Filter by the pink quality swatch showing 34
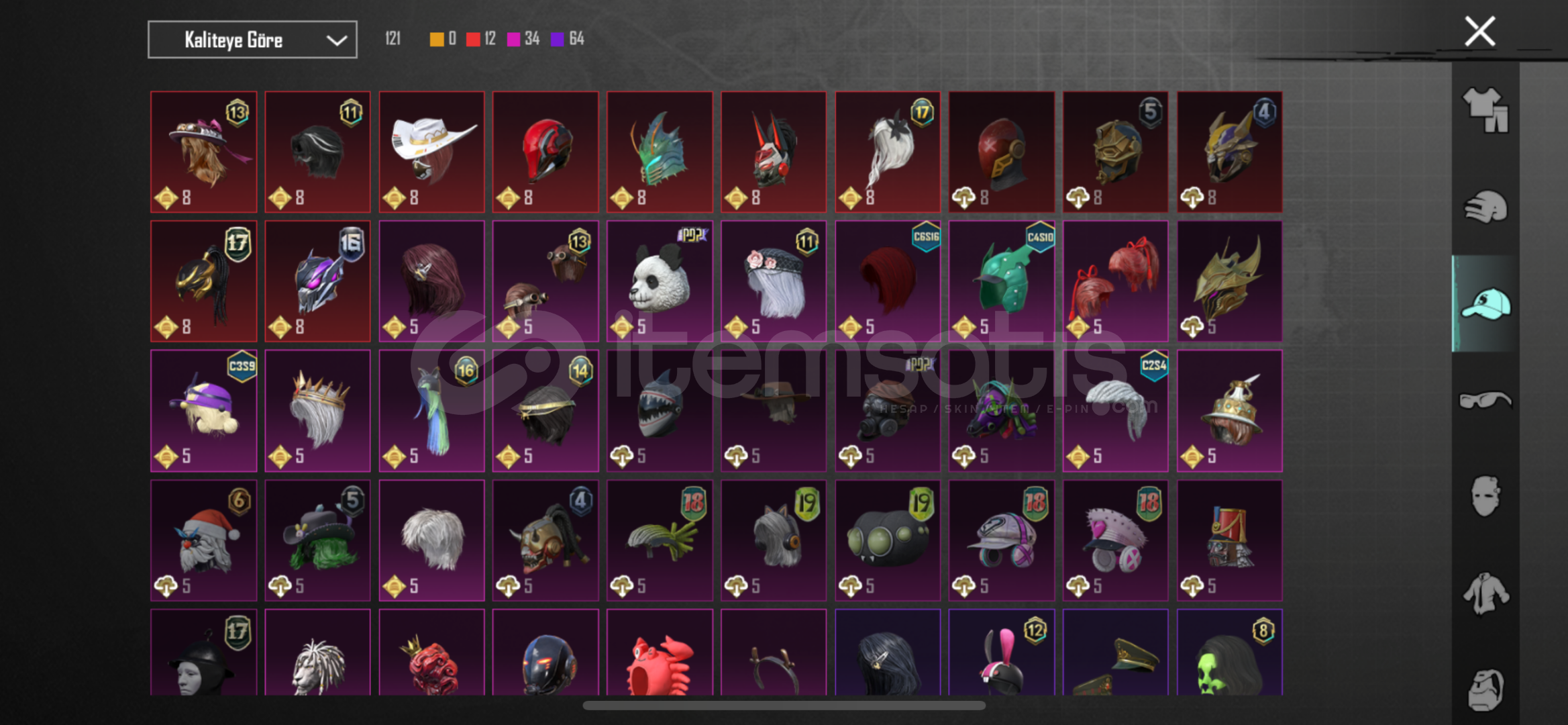Image resolution: width=1568 pixels, height=725 pixels. pos(523,39)
